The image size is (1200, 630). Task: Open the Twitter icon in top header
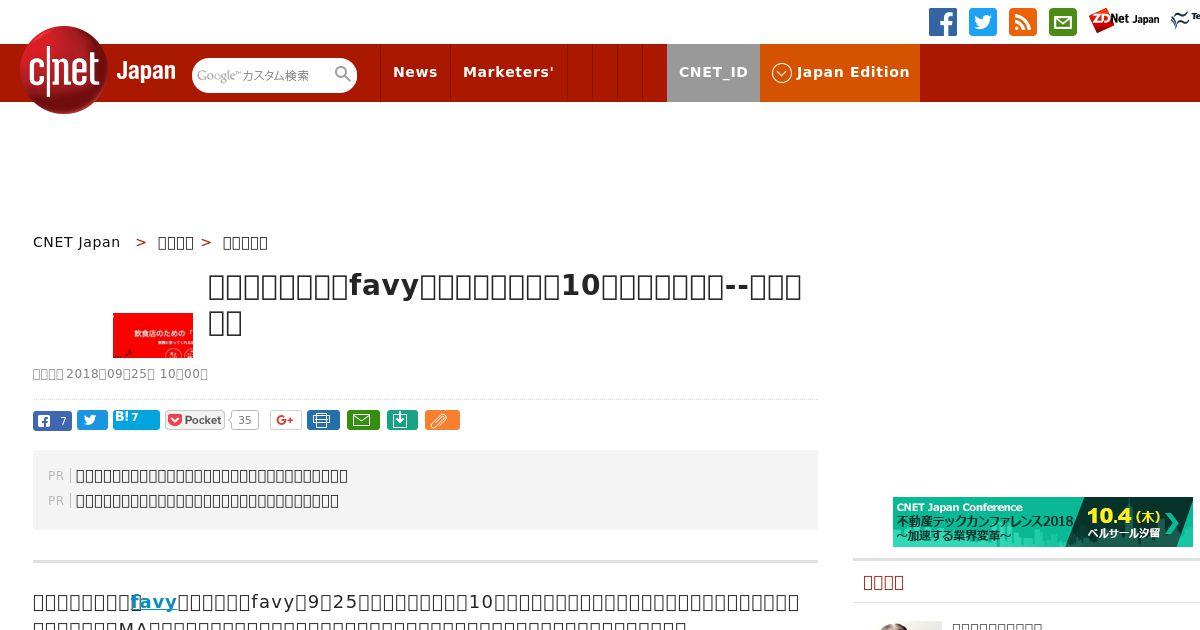click(983, 22)
